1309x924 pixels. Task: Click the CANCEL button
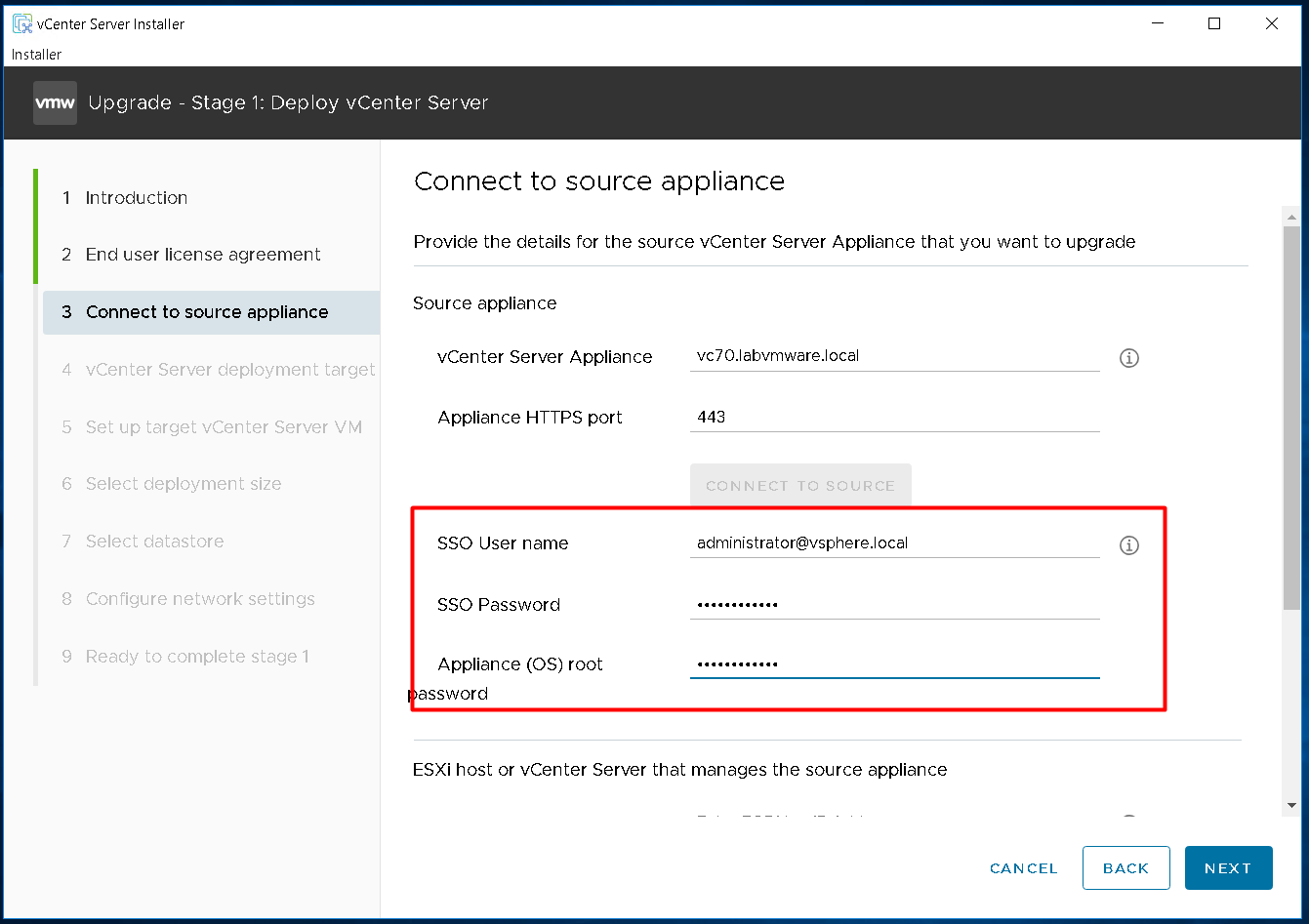coord(1024,868)
